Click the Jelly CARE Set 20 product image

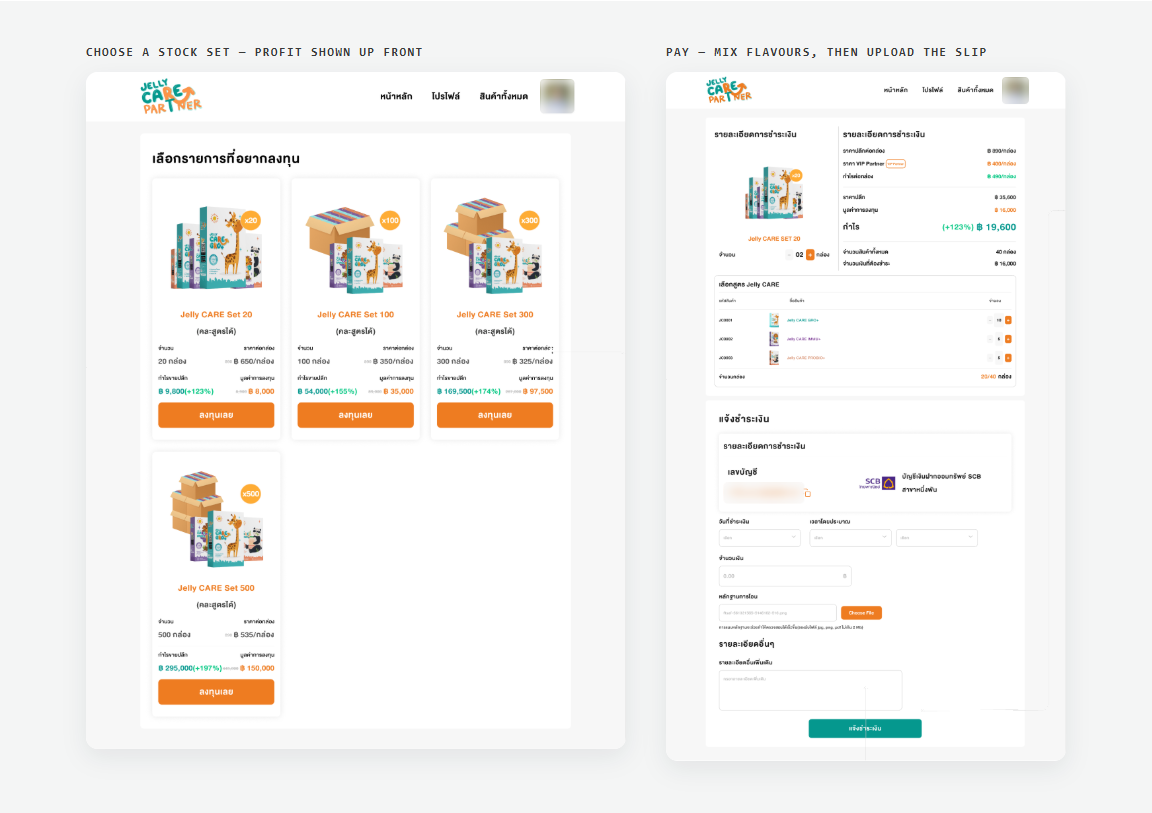click(216, 247)
